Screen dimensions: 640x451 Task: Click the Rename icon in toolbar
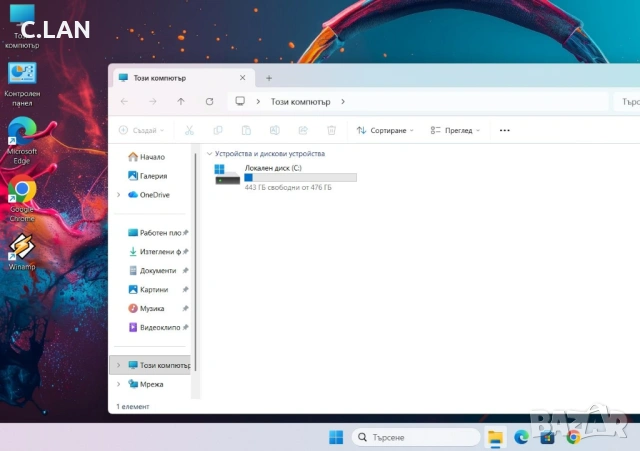coord(275,130)
